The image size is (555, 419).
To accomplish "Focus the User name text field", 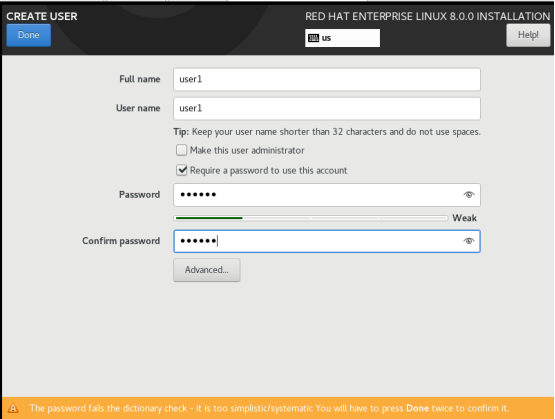I will (x=327, y=108).
